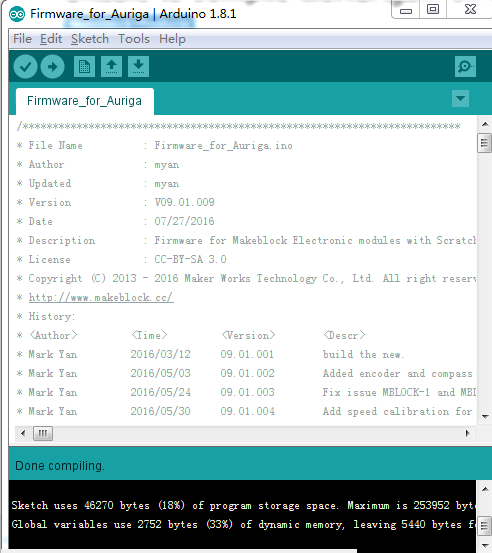The height and width of the screenshot is (553, 492).
Task: Select the Firmware_for_Auriga tab
Action: (85, 101)
